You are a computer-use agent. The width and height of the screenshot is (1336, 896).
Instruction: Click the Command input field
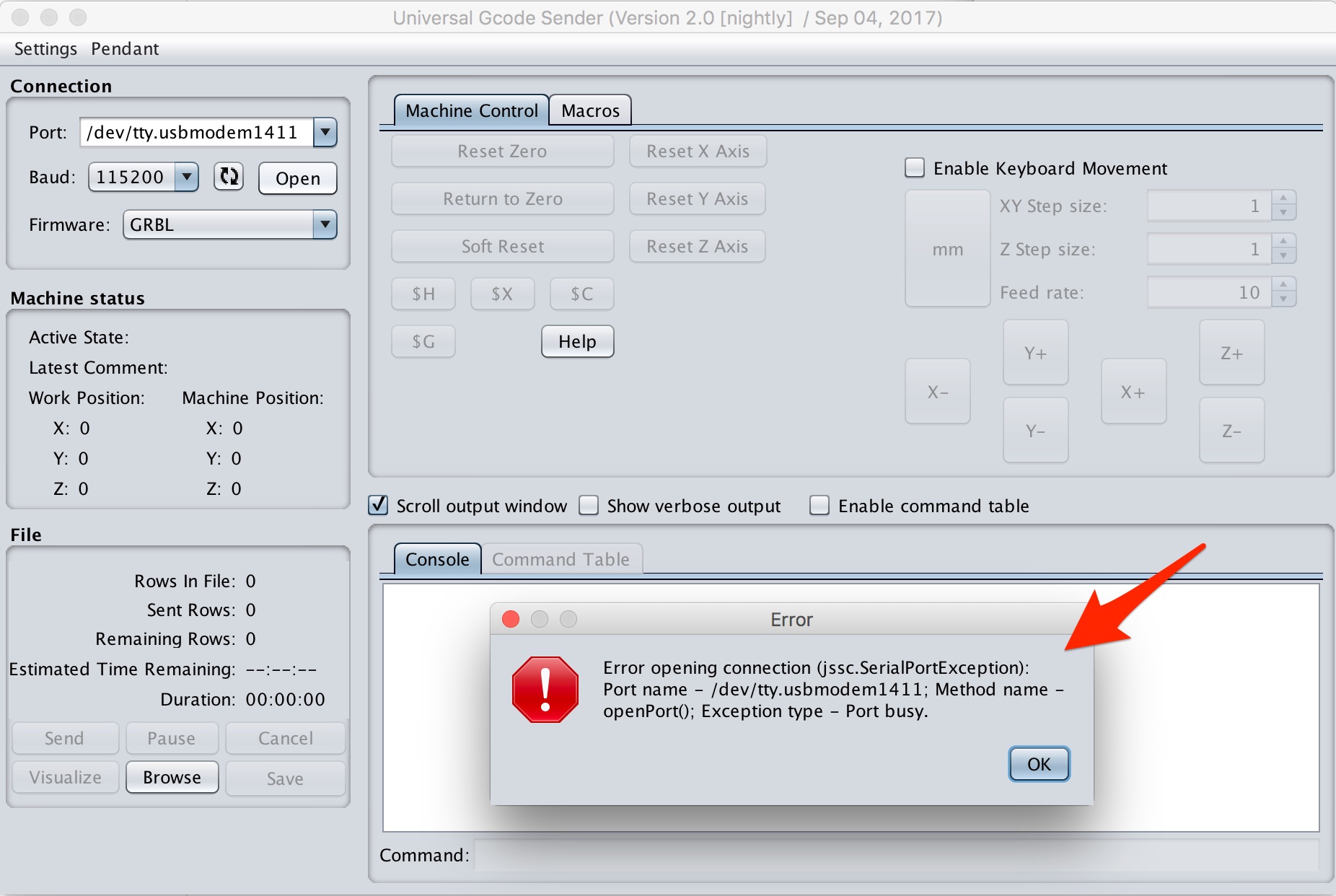click(x=896, y=855)
